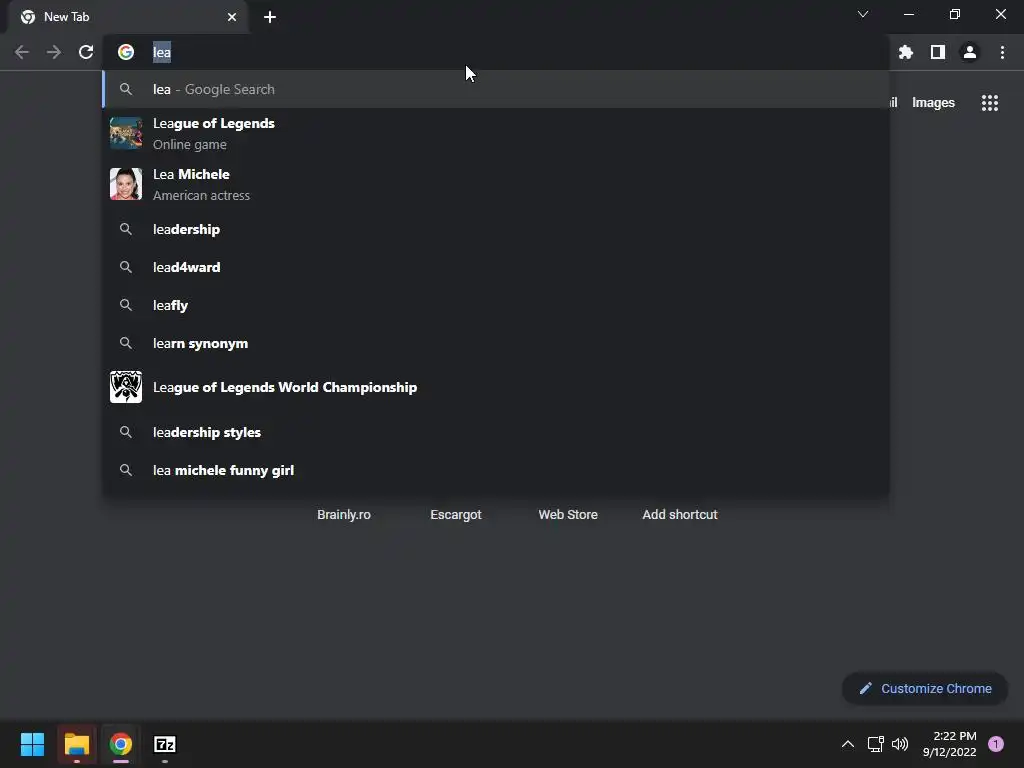Open the Google apps grid icon
The height and width of the screenshot is (768, 1024).
989,103
